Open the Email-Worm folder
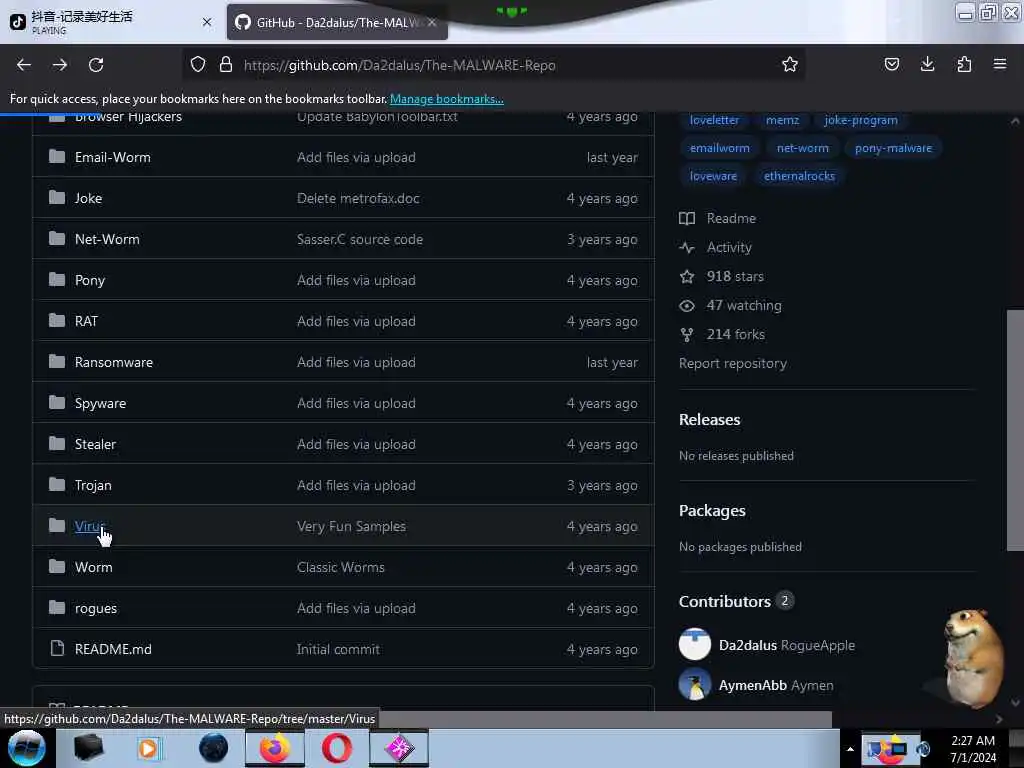The image size is (1024, 768). pos(112,157)
